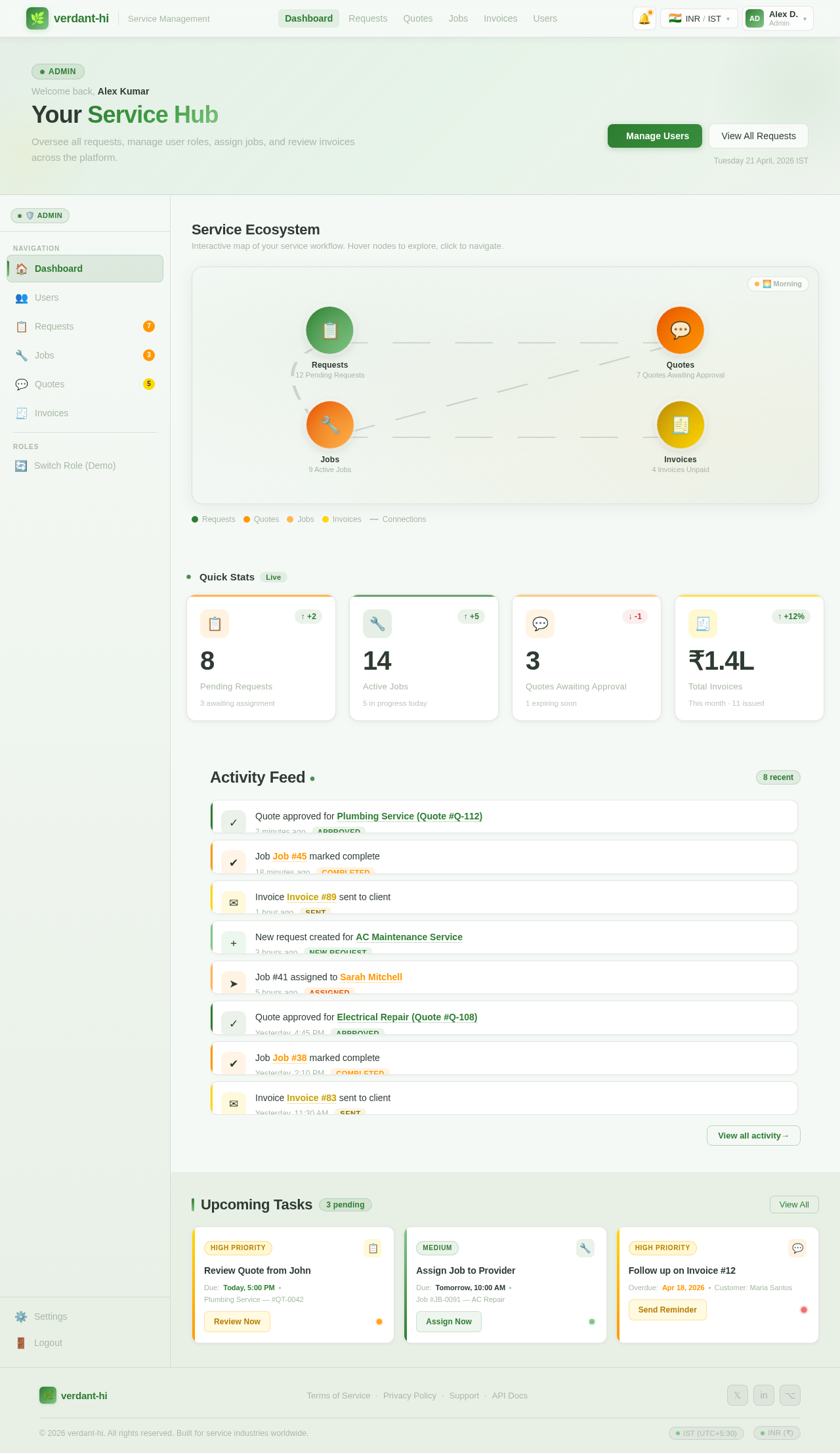Open the Electrical Repair (Quote #Q-108) link
The image size is (840, 1453).
[407, 1017]
